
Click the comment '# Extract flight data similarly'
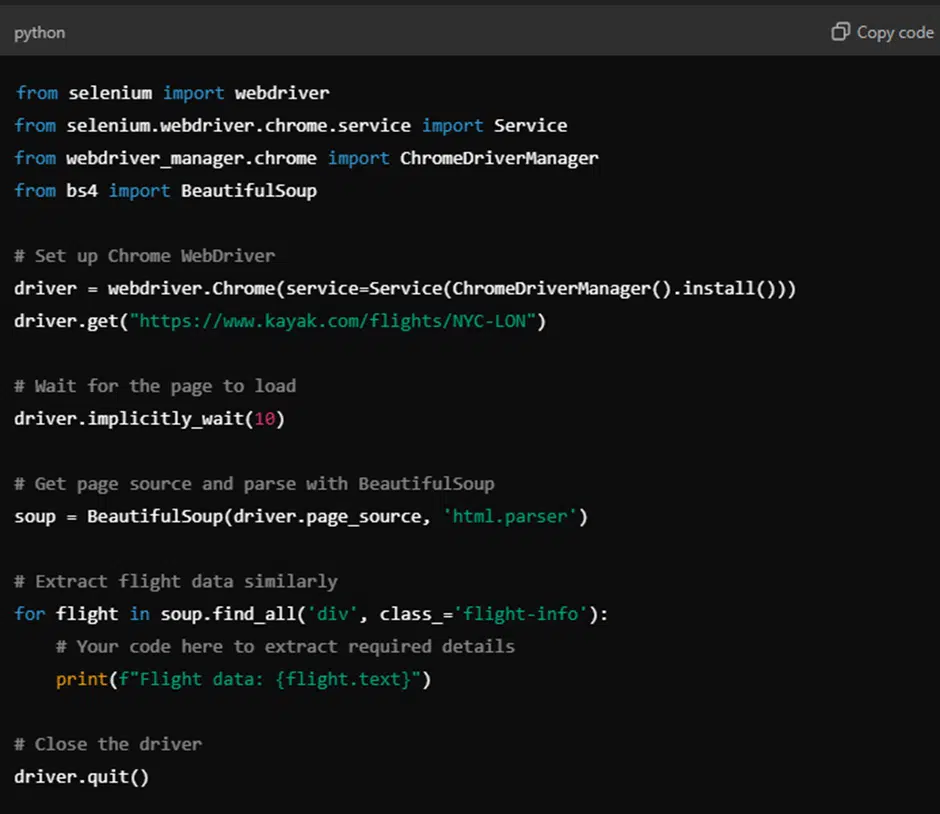pyautogui.click(x=176, y=581)
